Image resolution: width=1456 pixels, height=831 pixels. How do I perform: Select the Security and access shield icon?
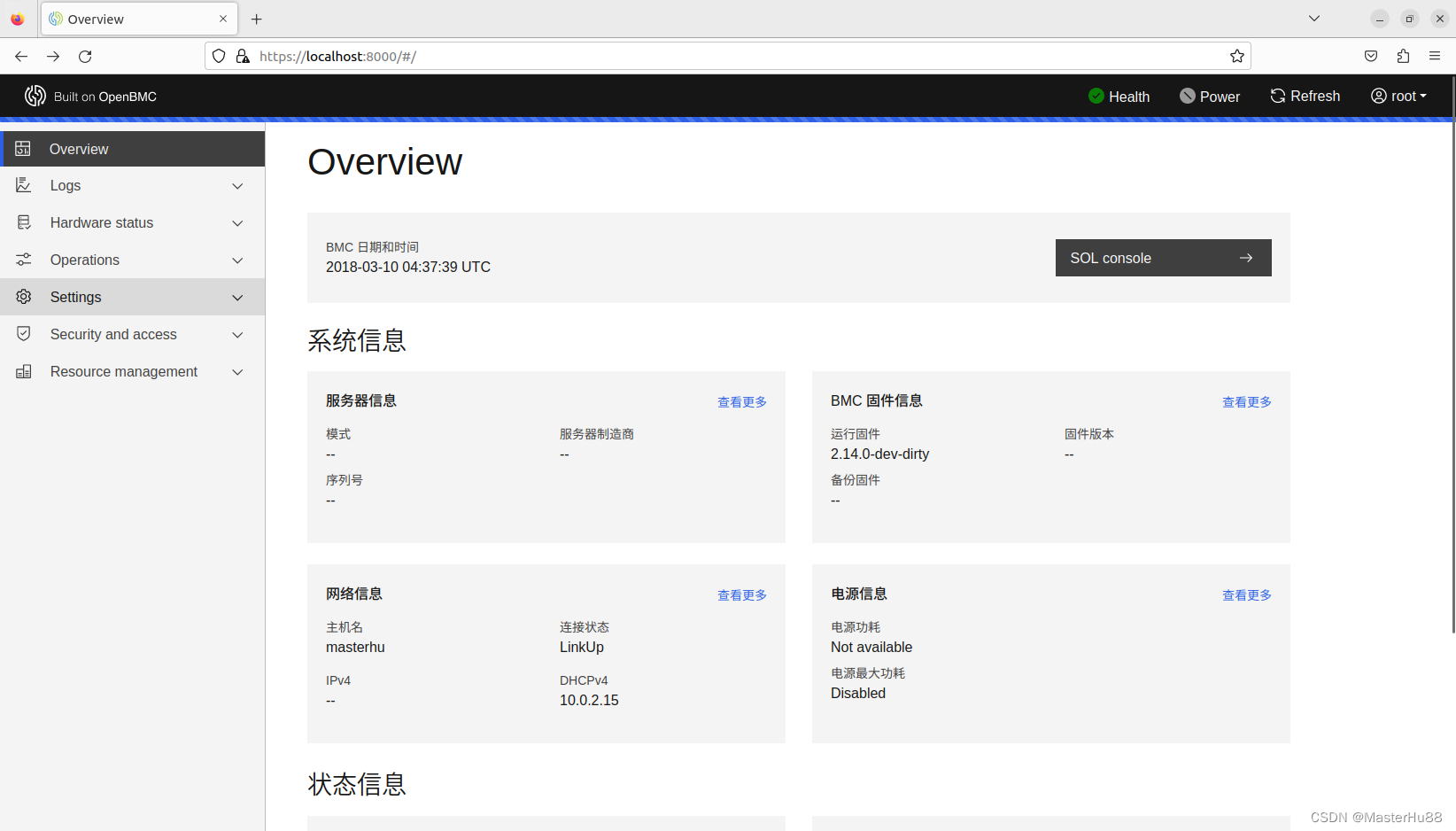coord(23,334)
